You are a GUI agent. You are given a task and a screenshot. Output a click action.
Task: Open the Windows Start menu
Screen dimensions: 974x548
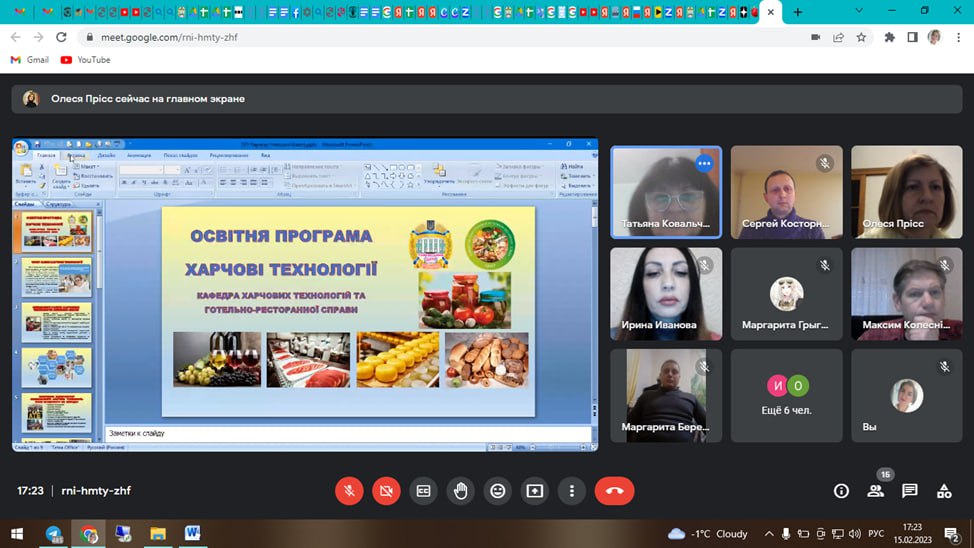[17, 534]
